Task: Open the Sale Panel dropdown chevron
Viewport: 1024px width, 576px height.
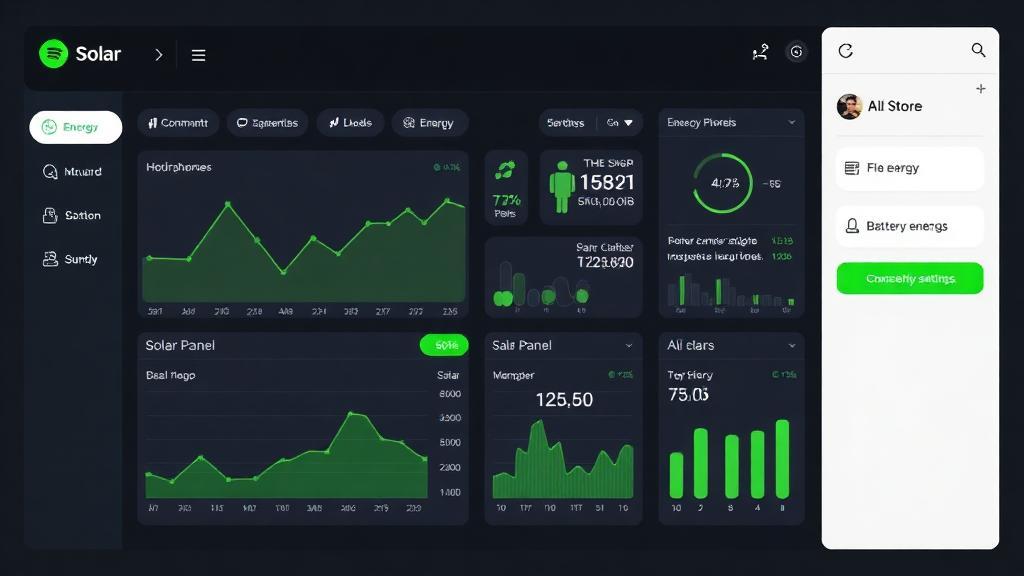Action: pos(627,344)
